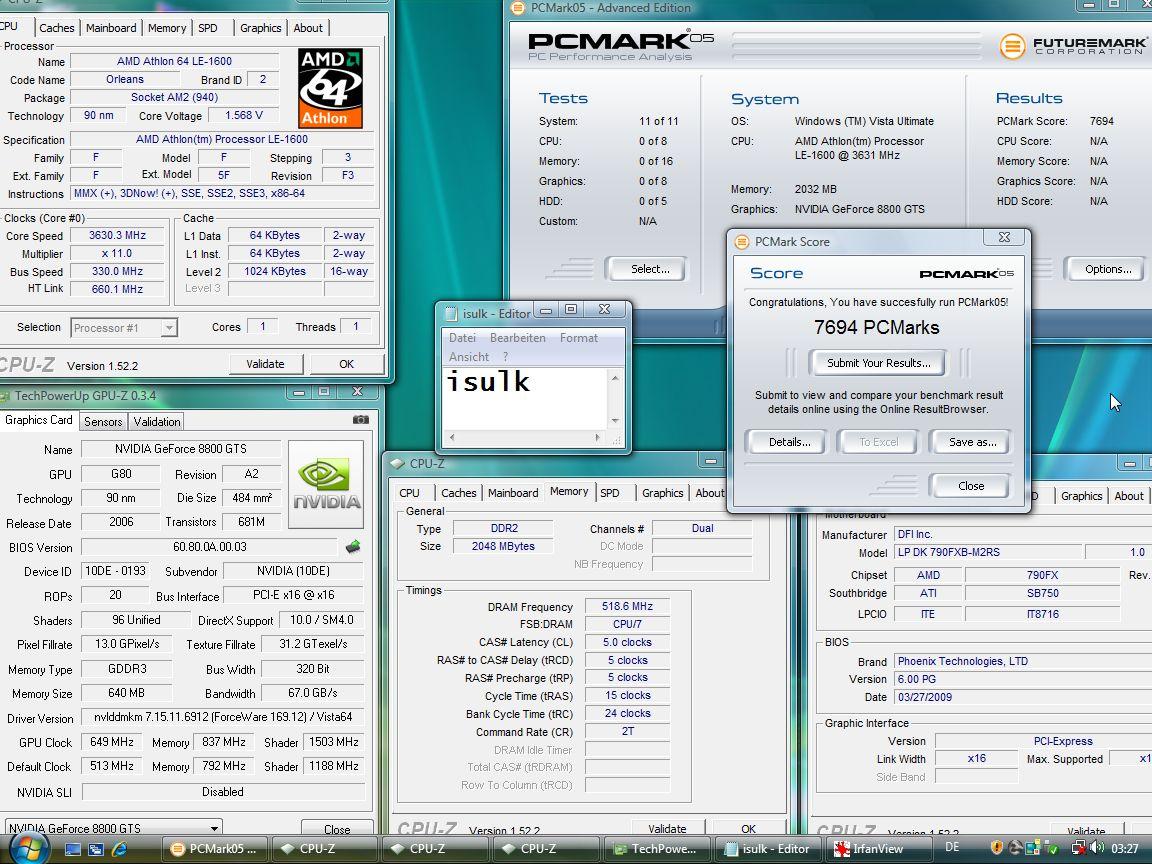Switch to isulk - Editor taskbar button
The height and width of the screenshot is (864, 1152).
767,849
